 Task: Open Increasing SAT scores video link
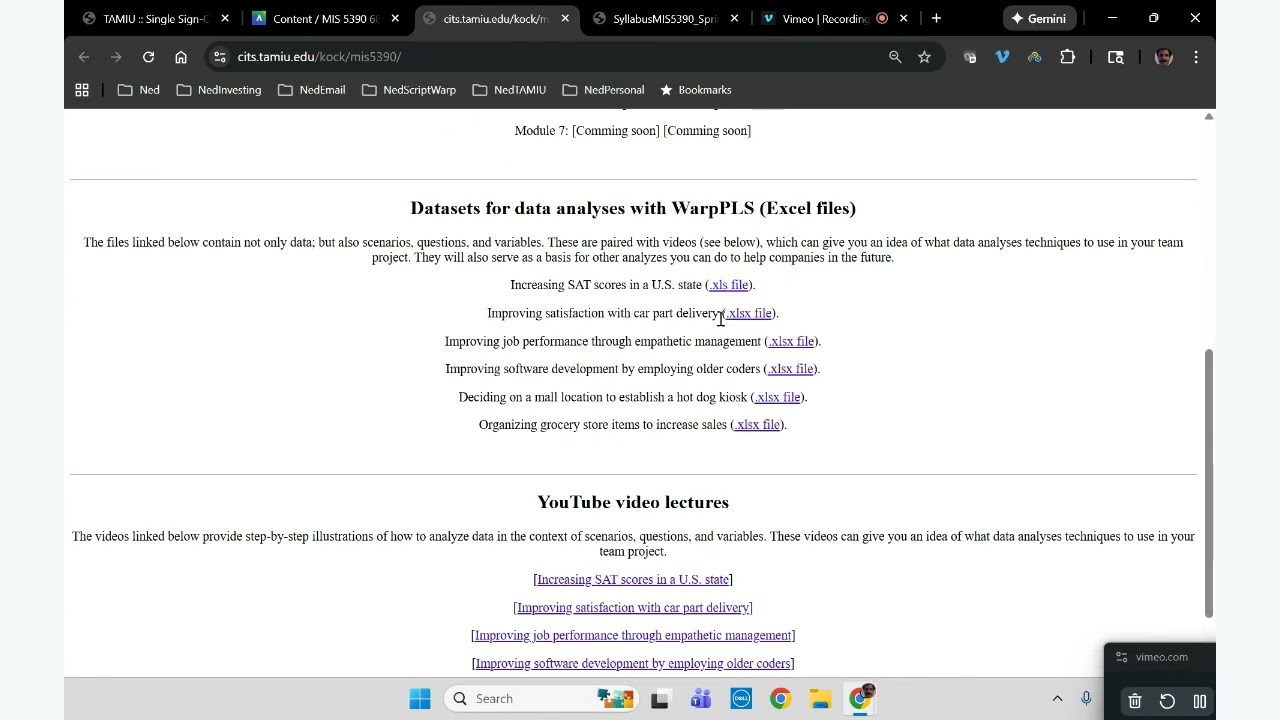point(633,580)
